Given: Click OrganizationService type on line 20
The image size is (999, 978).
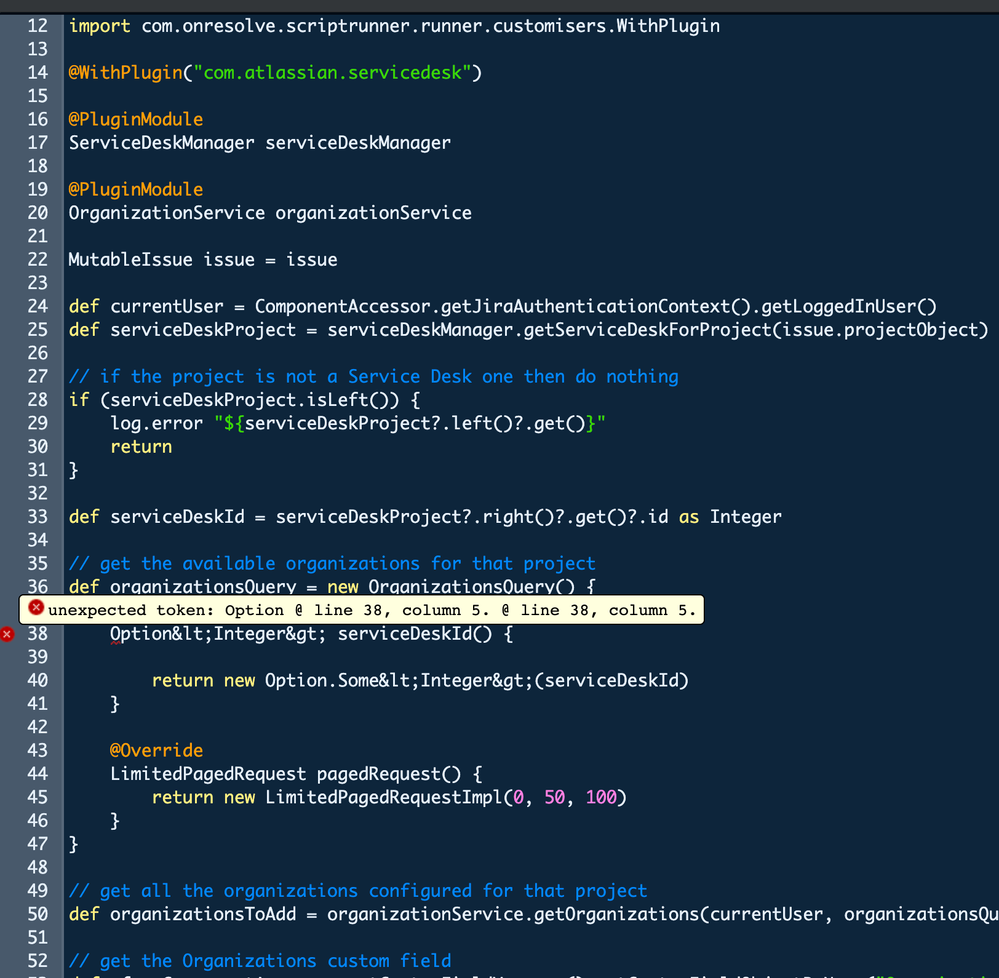Looking at the screenshot, I should (166, 213).
